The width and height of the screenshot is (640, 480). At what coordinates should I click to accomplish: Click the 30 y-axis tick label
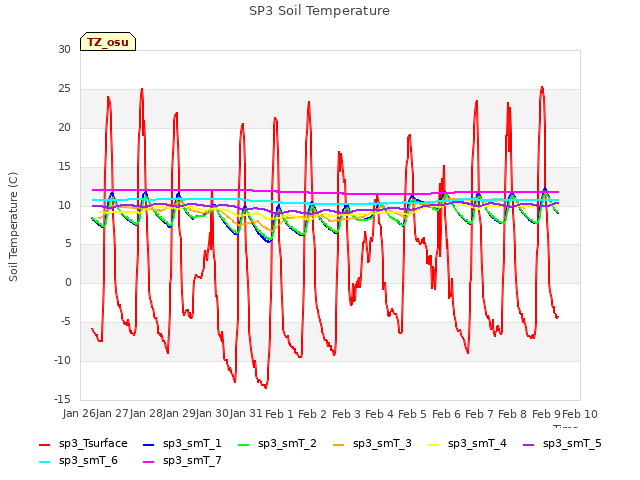coord(64,49)
